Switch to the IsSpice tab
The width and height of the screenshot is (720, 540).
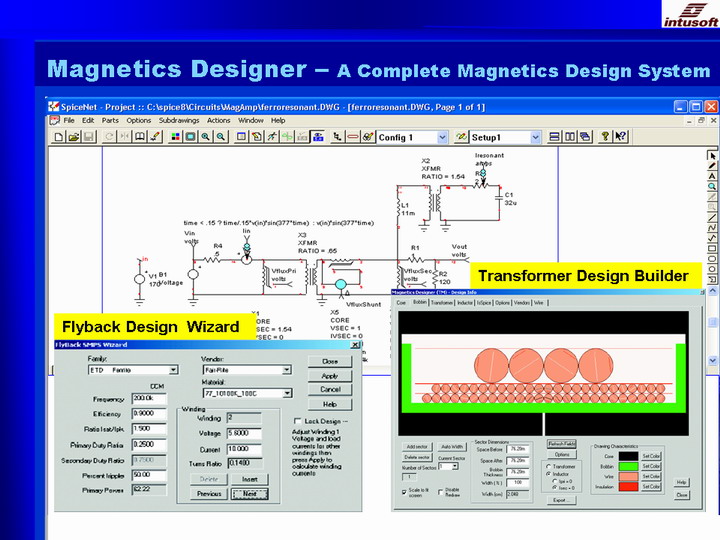click(x=484, y=303)
